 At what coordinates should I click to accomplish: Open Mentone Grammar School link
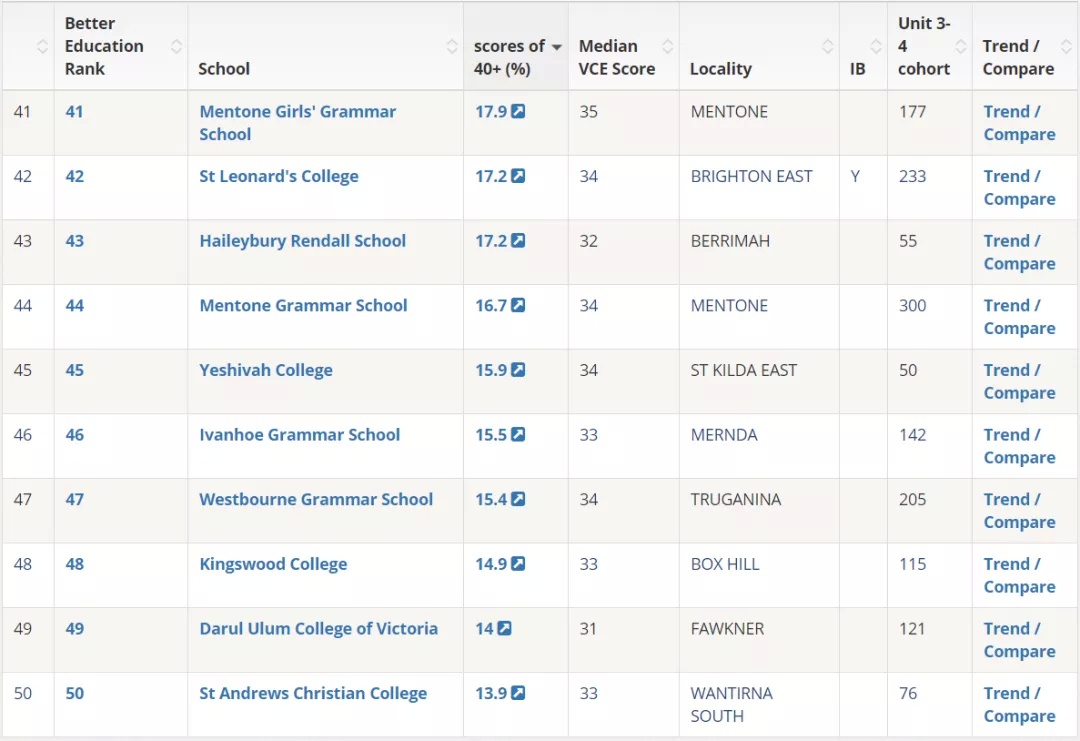coord(303,306)
